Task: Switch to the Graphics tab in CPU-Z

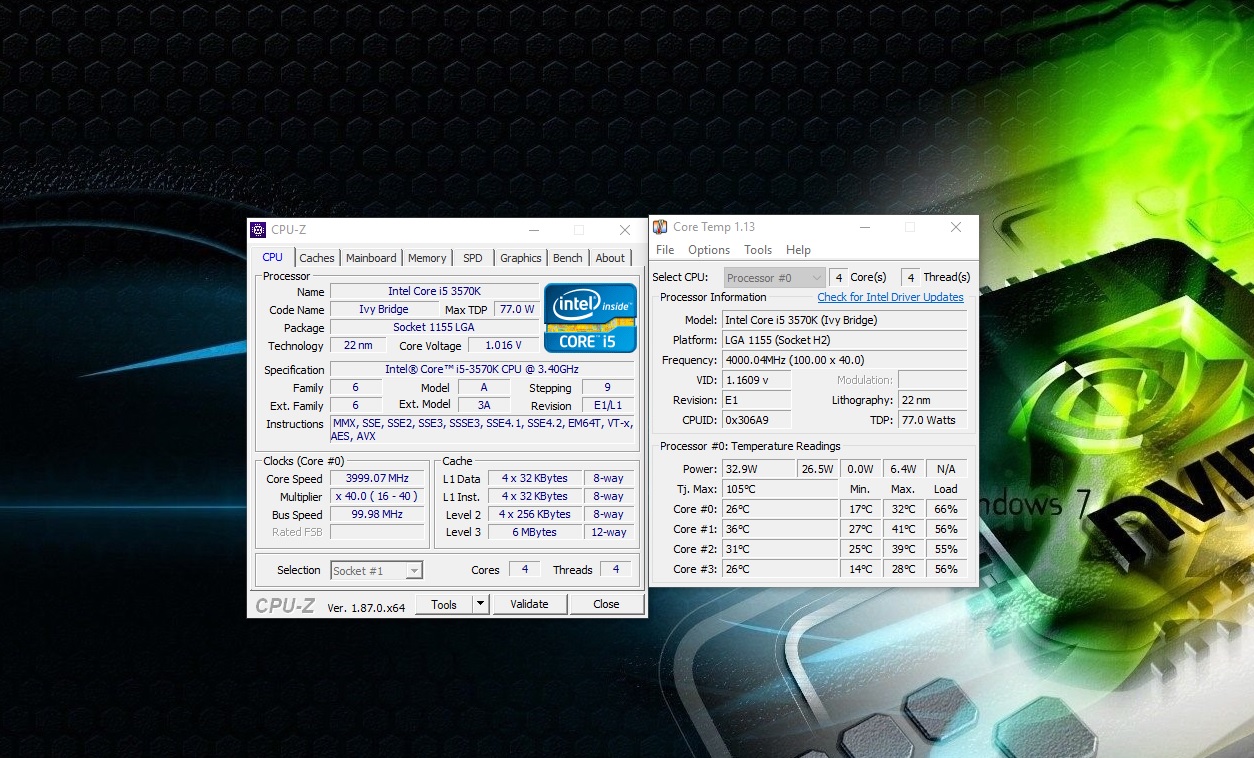Action: click(x=521, y=258)
